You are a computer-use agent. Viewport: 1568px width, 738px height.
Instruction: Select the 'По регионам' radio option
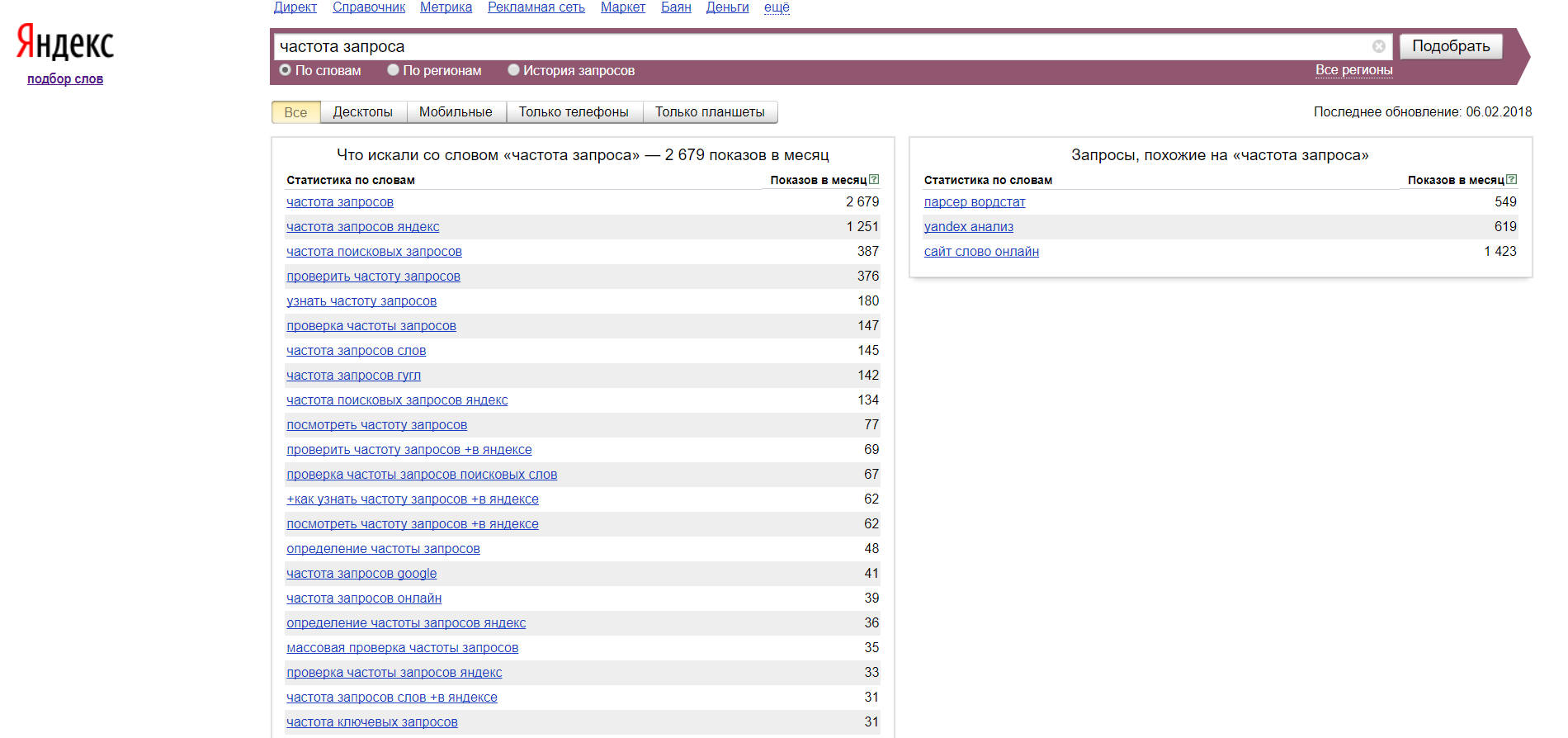click(393, 70)
